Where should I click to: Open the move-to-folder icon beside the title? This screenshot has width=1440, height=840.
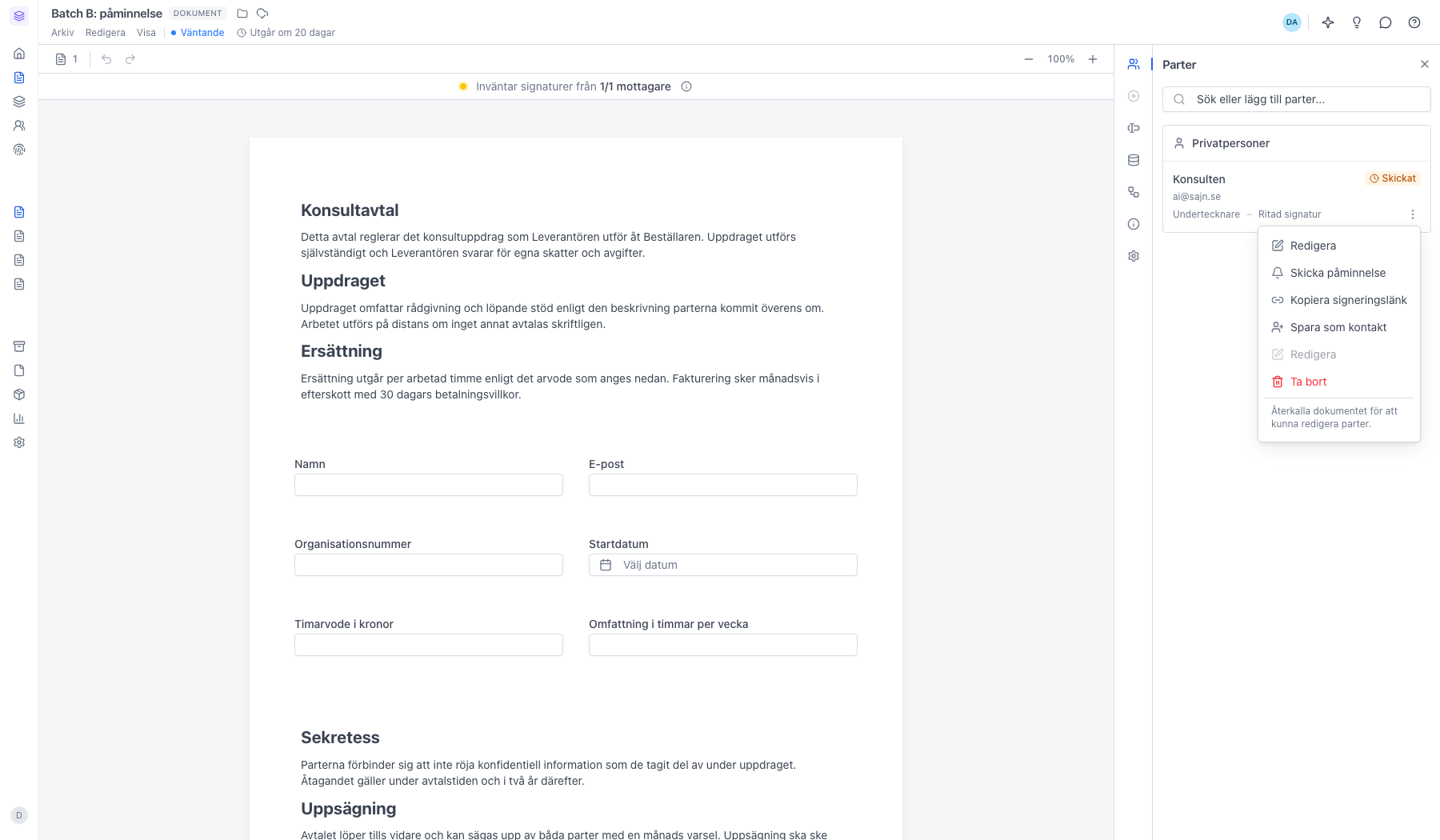pyautogui.click(x=242, y=14)
